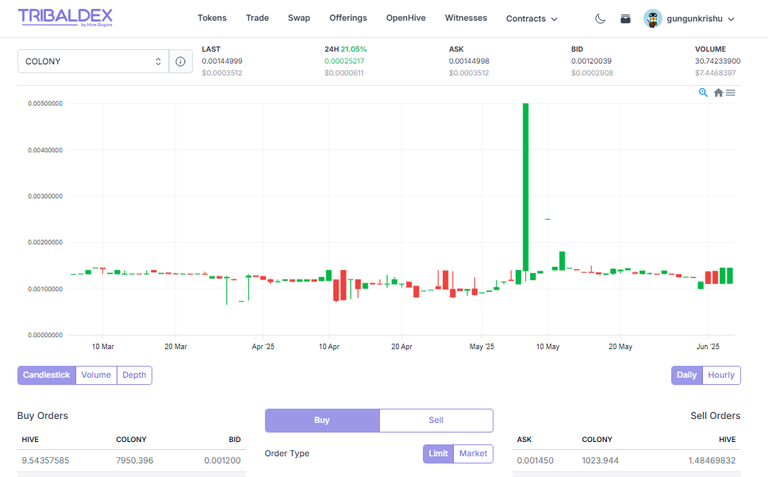This screenshot has width=768, height=477.
Task: Switch chart to Depth view
Action: (x=134, y=375)
